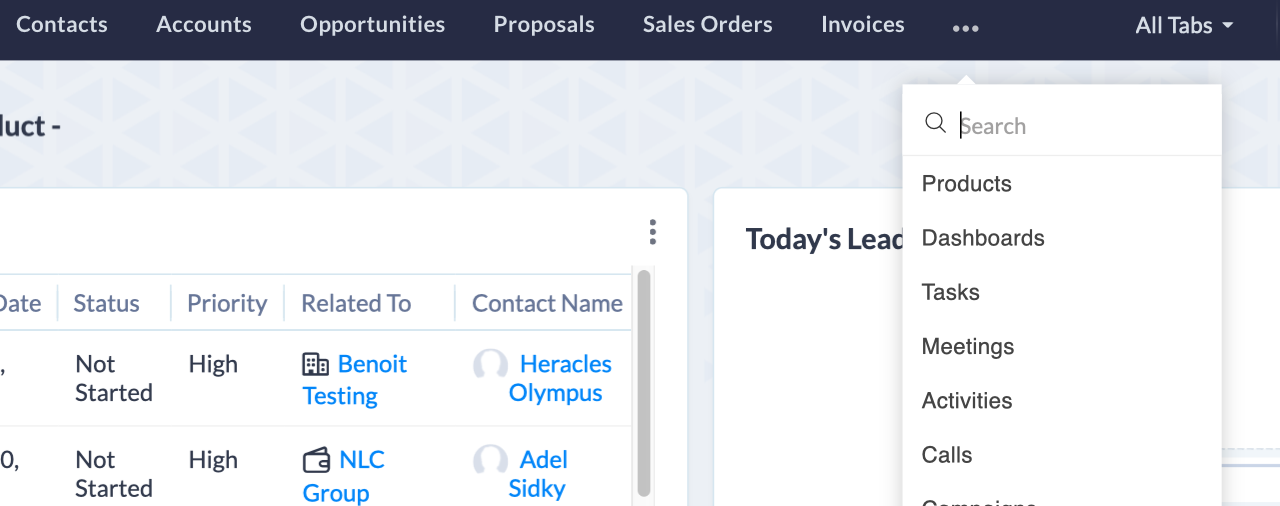The width and height of the screenshot is (1280, 506).
Task: Click the vertical ellipsis on tasks panel
Action: pyautogui.click(x=652, y=232)
